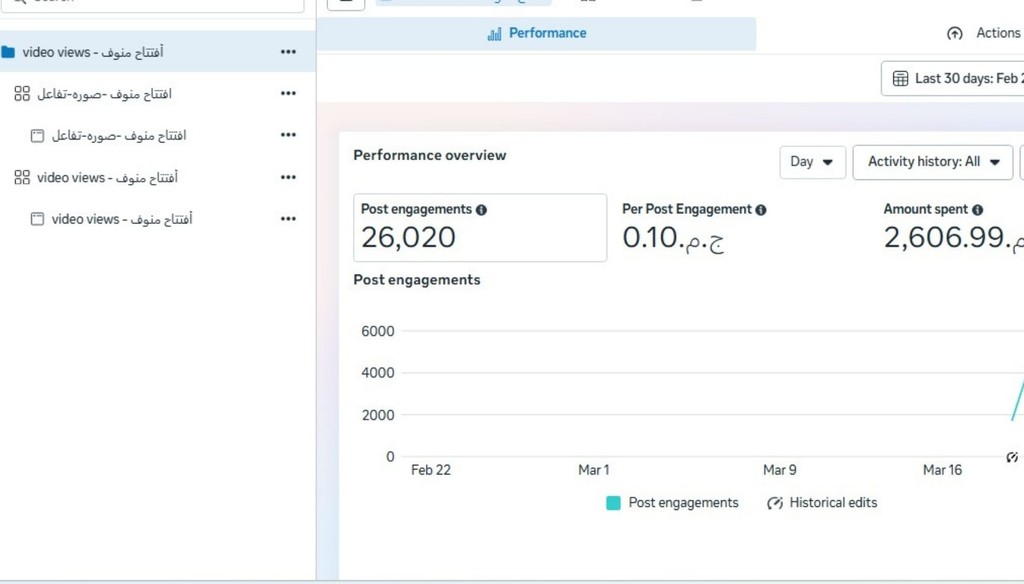Toggle Historical edits in the chart legend
The image size is (1024, 584).
(822, 503)
